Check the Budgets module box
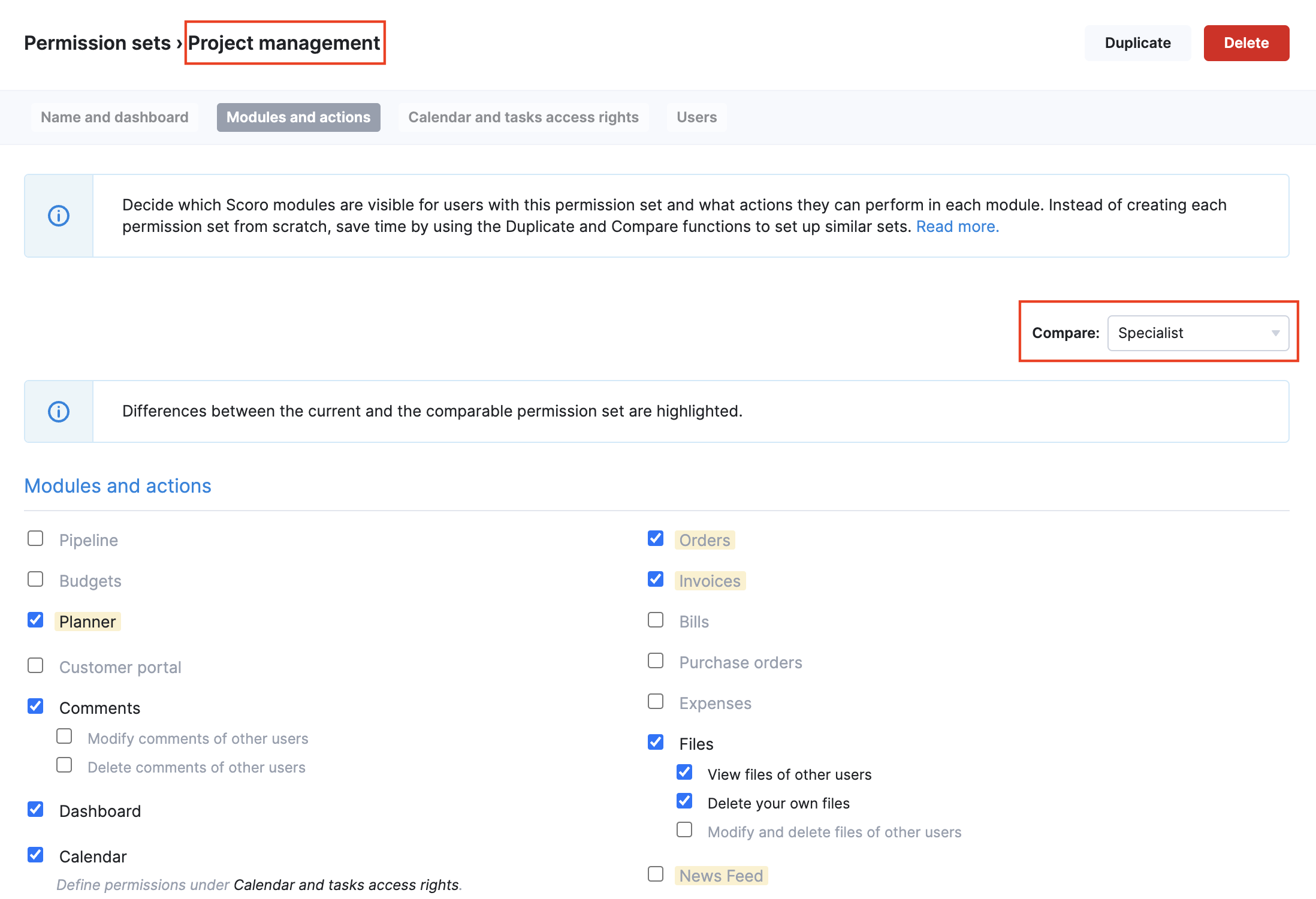Viewport: 1316px width, 899px height. click(35, 580)
